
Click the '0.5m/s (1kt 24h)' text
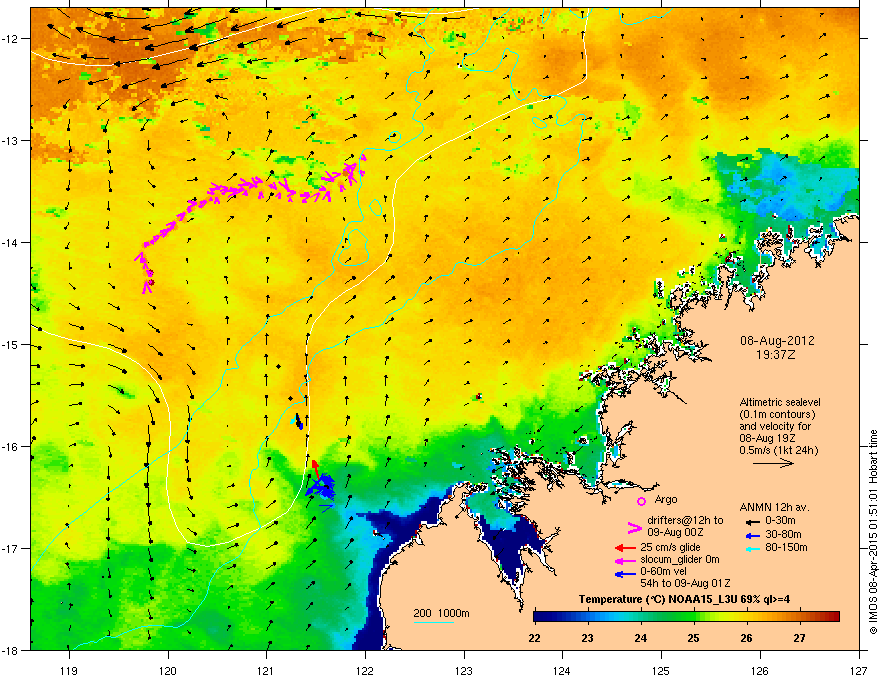tap(778, 450)
